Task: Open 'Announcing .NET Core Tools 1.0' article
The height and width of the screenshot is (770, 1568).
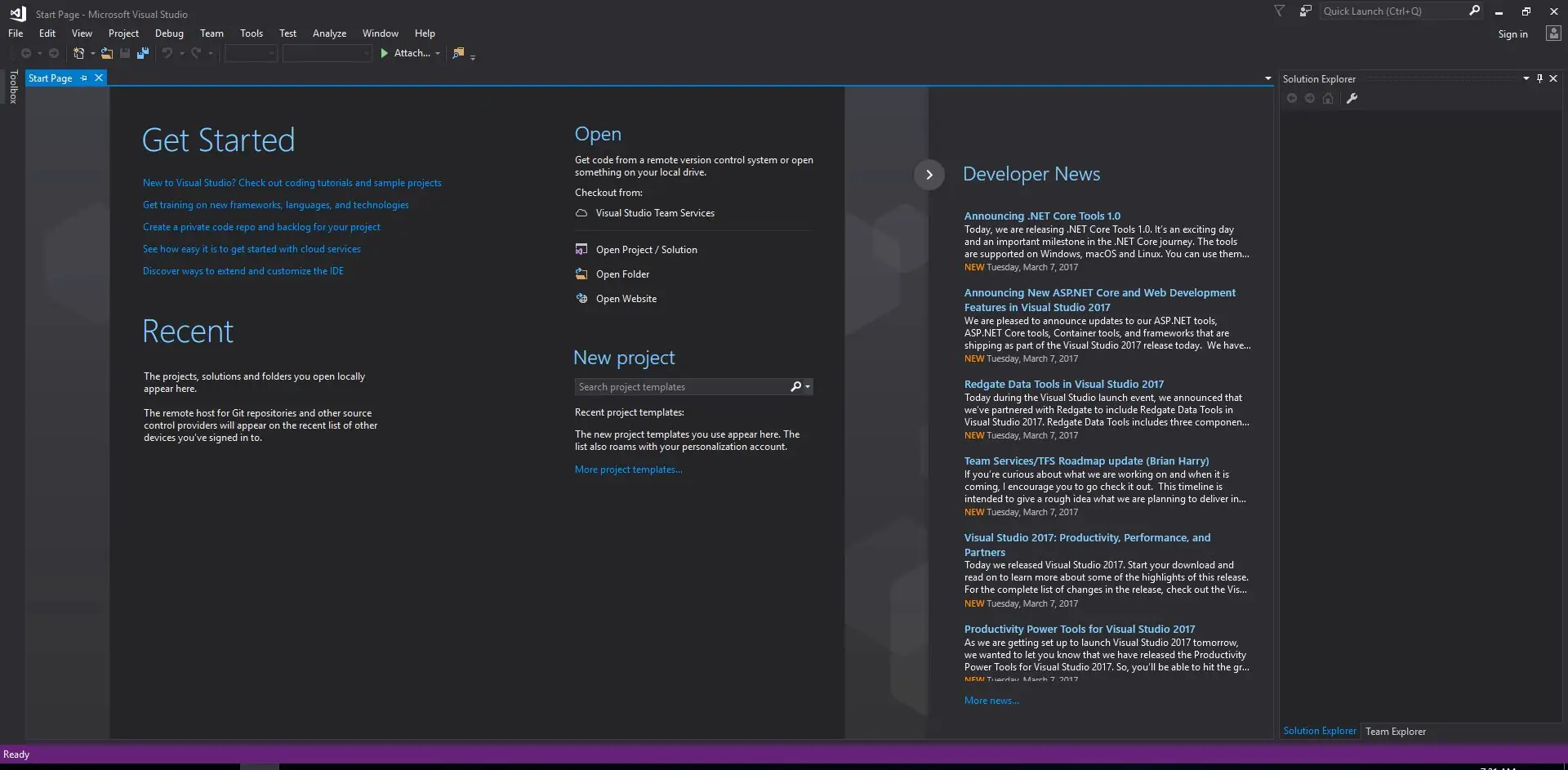Action: coord(1042,216)
